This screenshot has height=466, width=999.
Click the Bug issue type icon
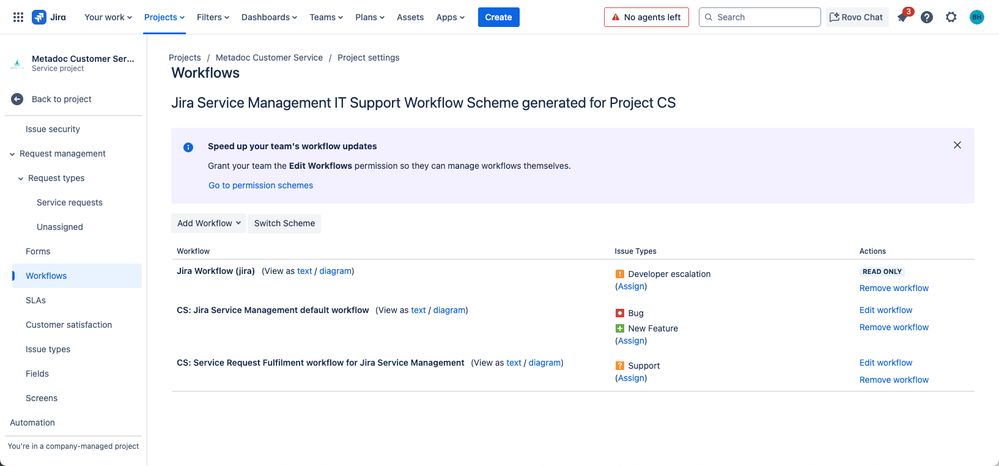click(x=620, y=313)
